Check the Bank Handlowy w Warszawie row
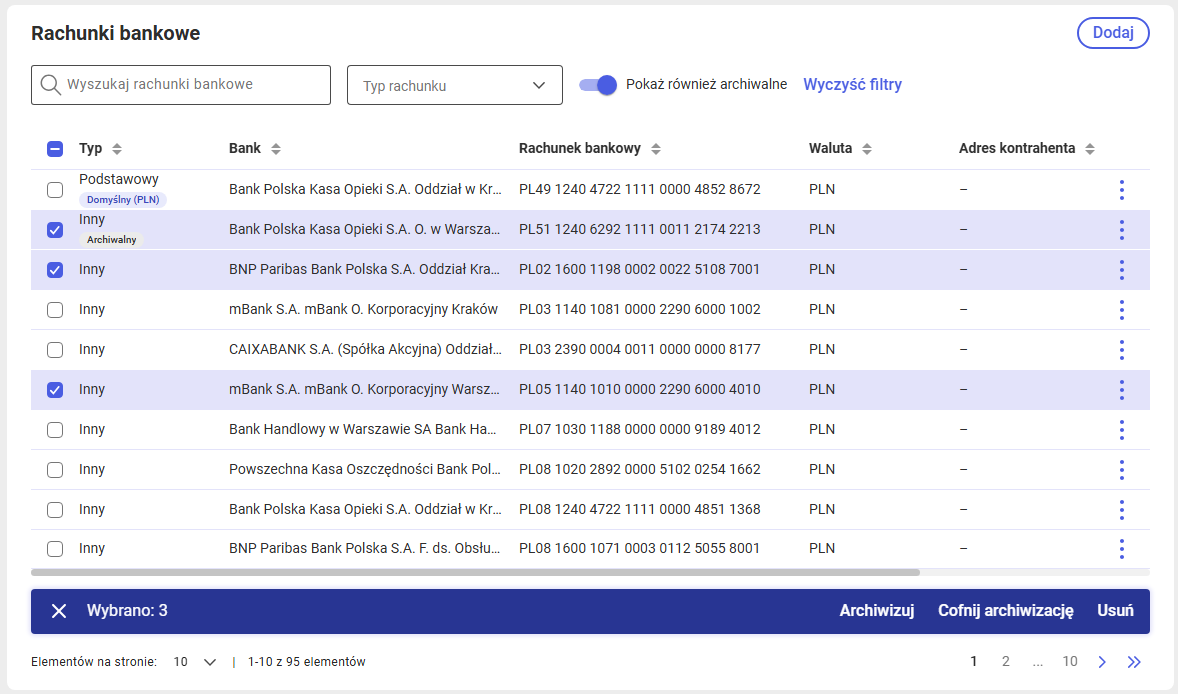 [55, 430]
